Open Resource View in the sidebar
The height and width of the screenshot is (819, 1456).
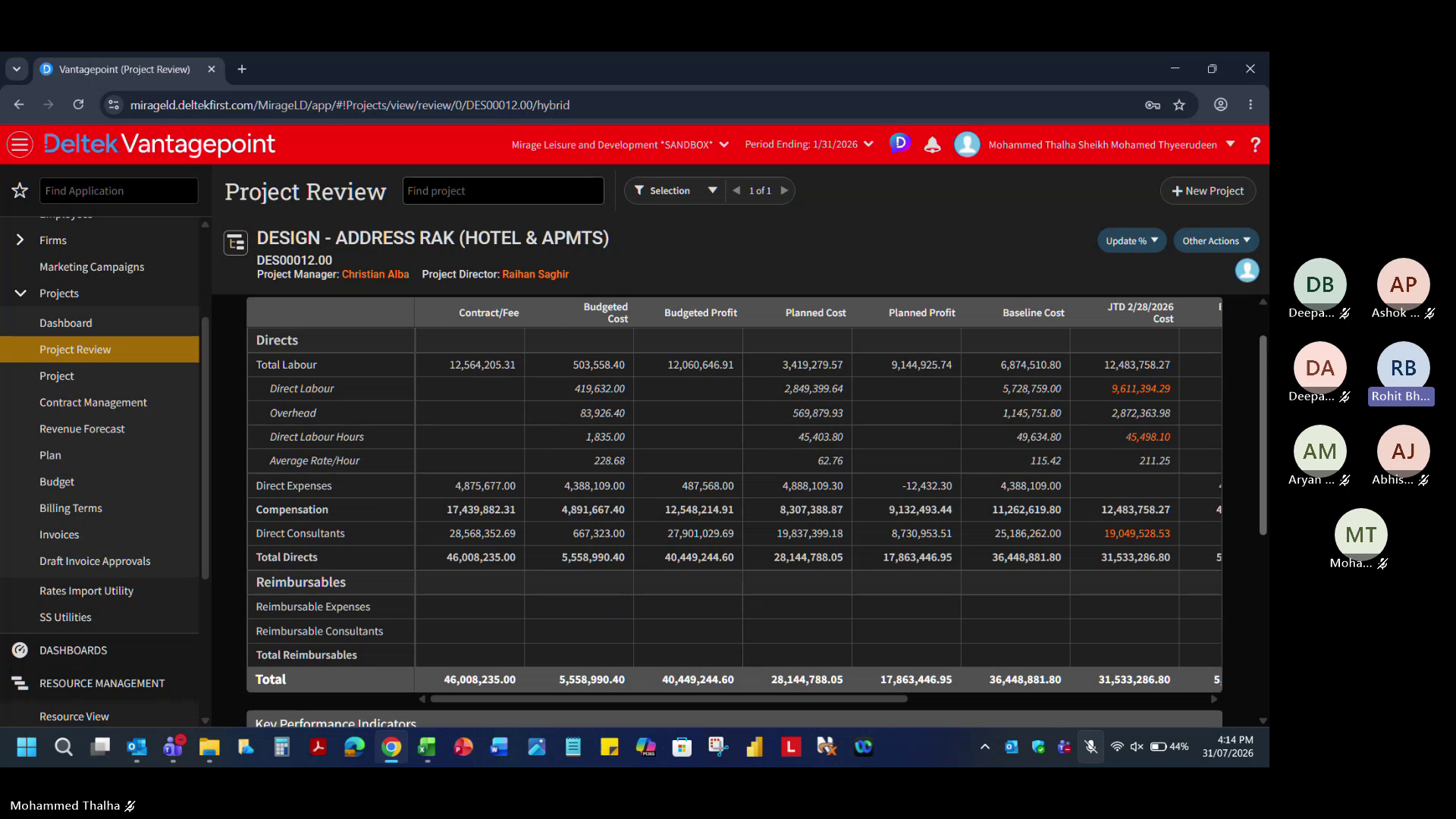click(x=74, y=717)
